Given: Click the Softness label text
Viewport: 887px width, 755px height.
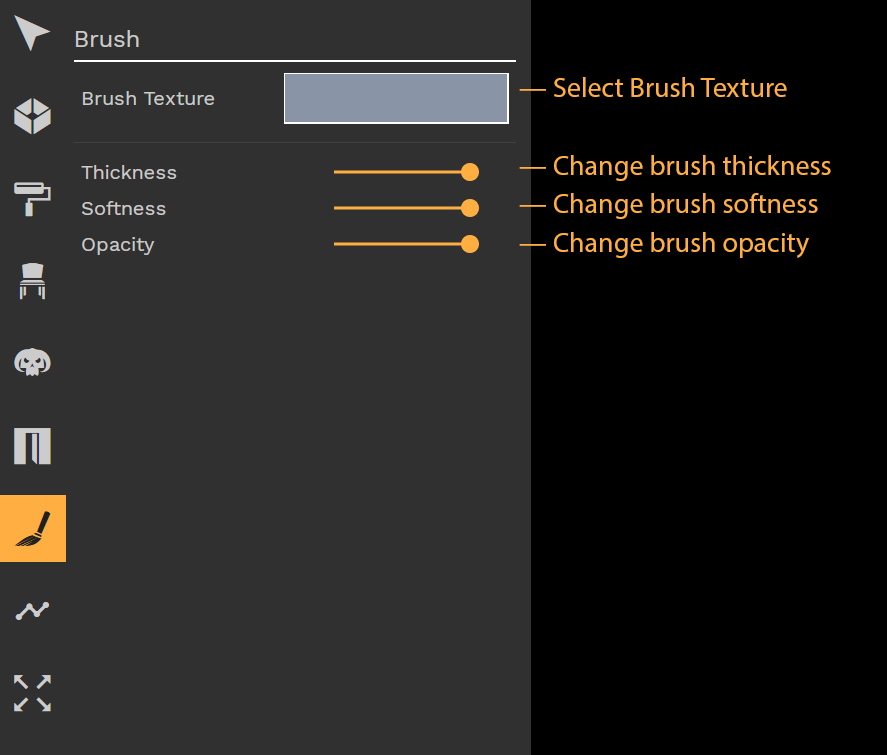Looking at the screenshot, I should coord(124,209).
